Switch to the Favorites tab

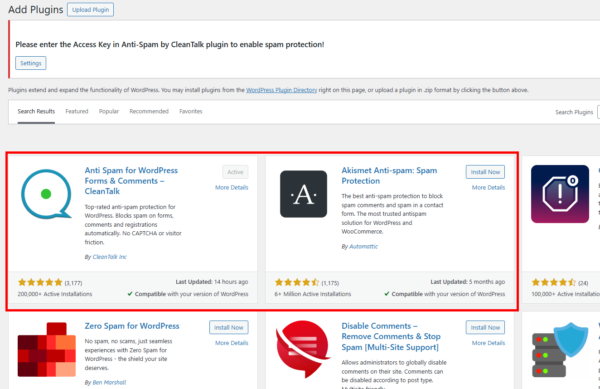click(191, 111)
